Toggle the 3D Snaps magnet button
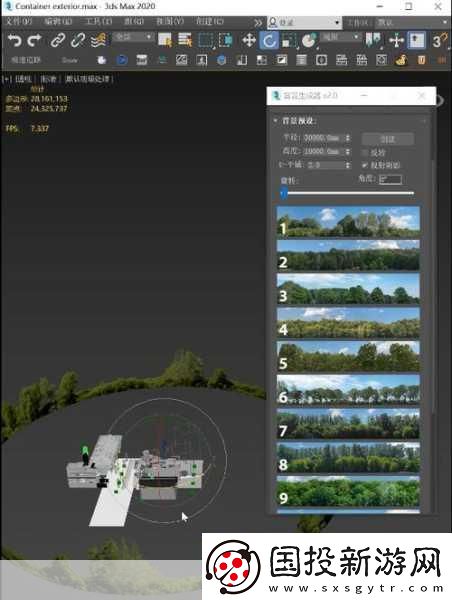The height and width of the screenshot is (600, 452). point(439,40)
